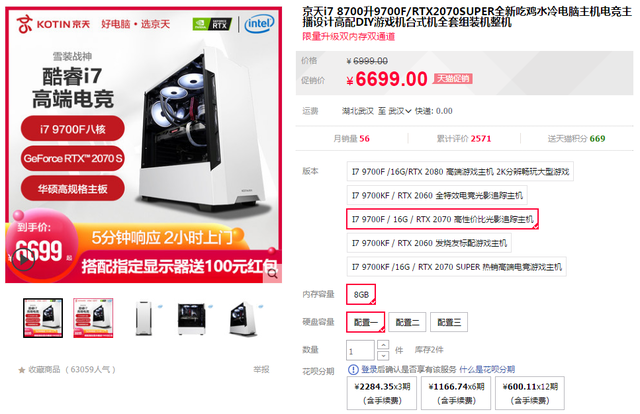This screenshot has width=640, height=414.
Task: Open the 什么是花呗分期 help link
Action: coord(487,369)
